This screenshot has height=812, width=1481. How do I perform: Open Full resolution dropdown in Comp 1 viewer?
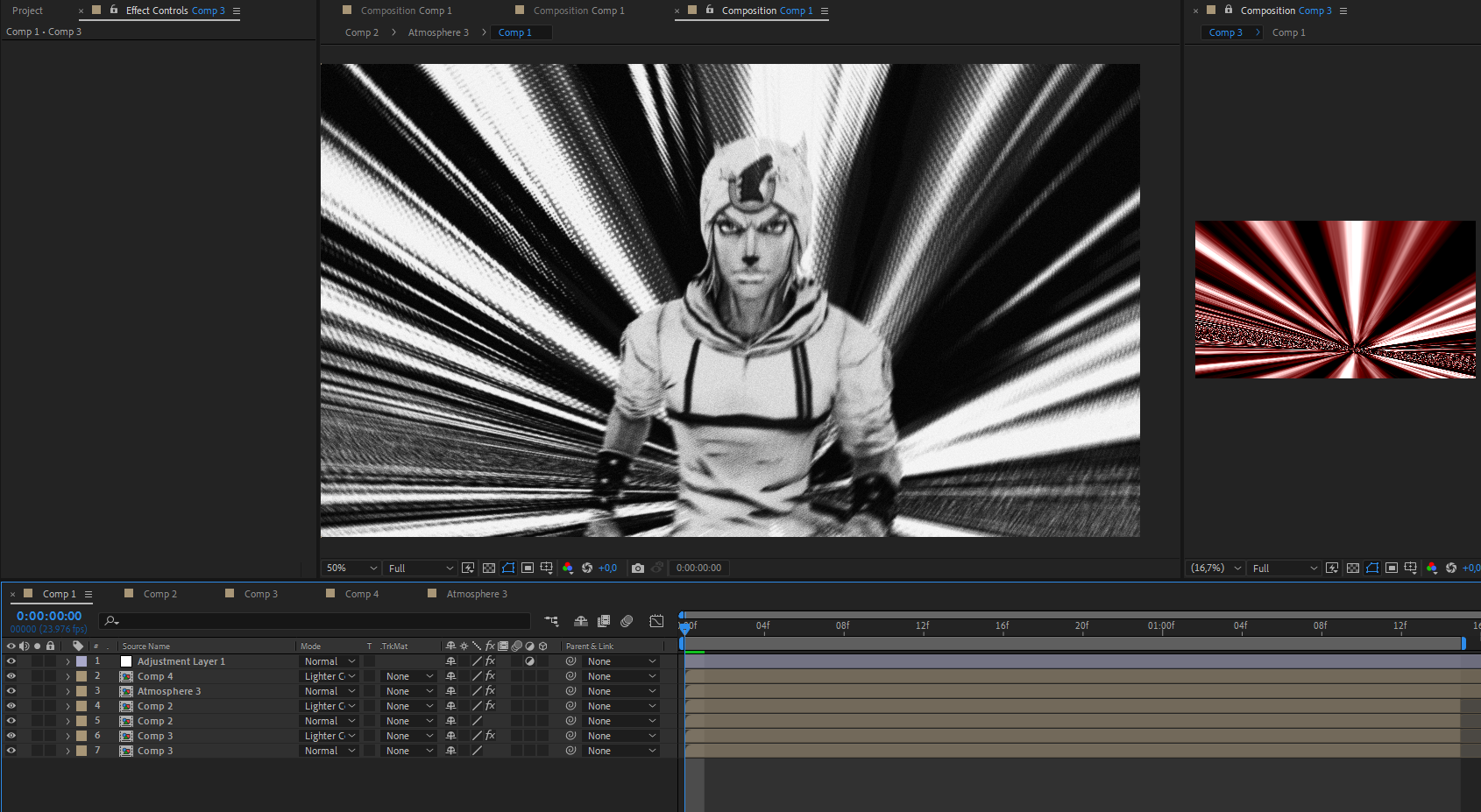pyautogui.click(x=421, y=568)
